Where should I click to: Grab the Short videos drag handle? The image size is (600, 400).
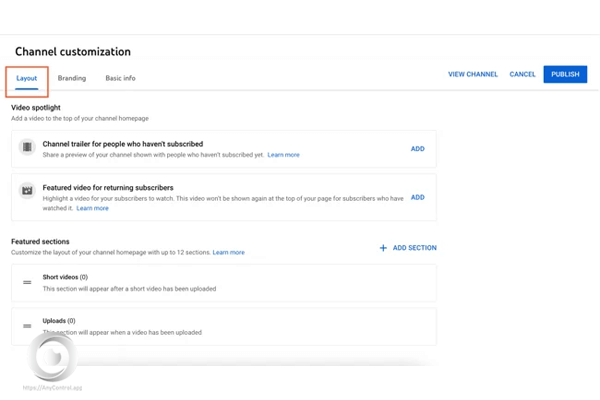tap(27, 283)
